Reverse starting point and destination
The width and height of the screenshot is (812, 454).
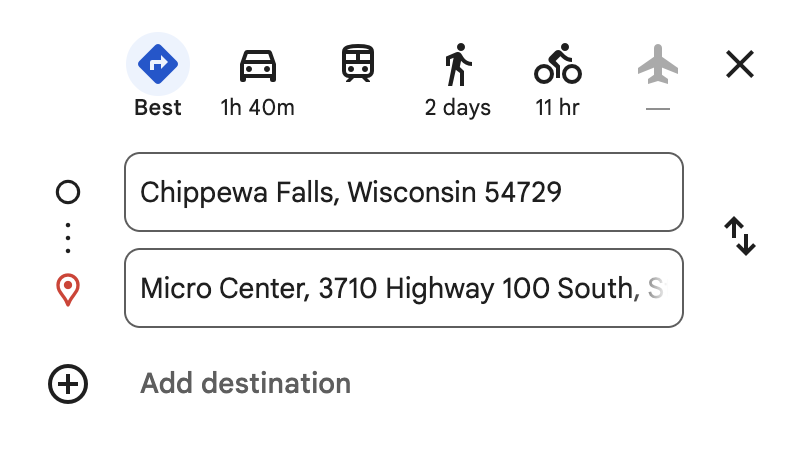(x=740, y=236)
